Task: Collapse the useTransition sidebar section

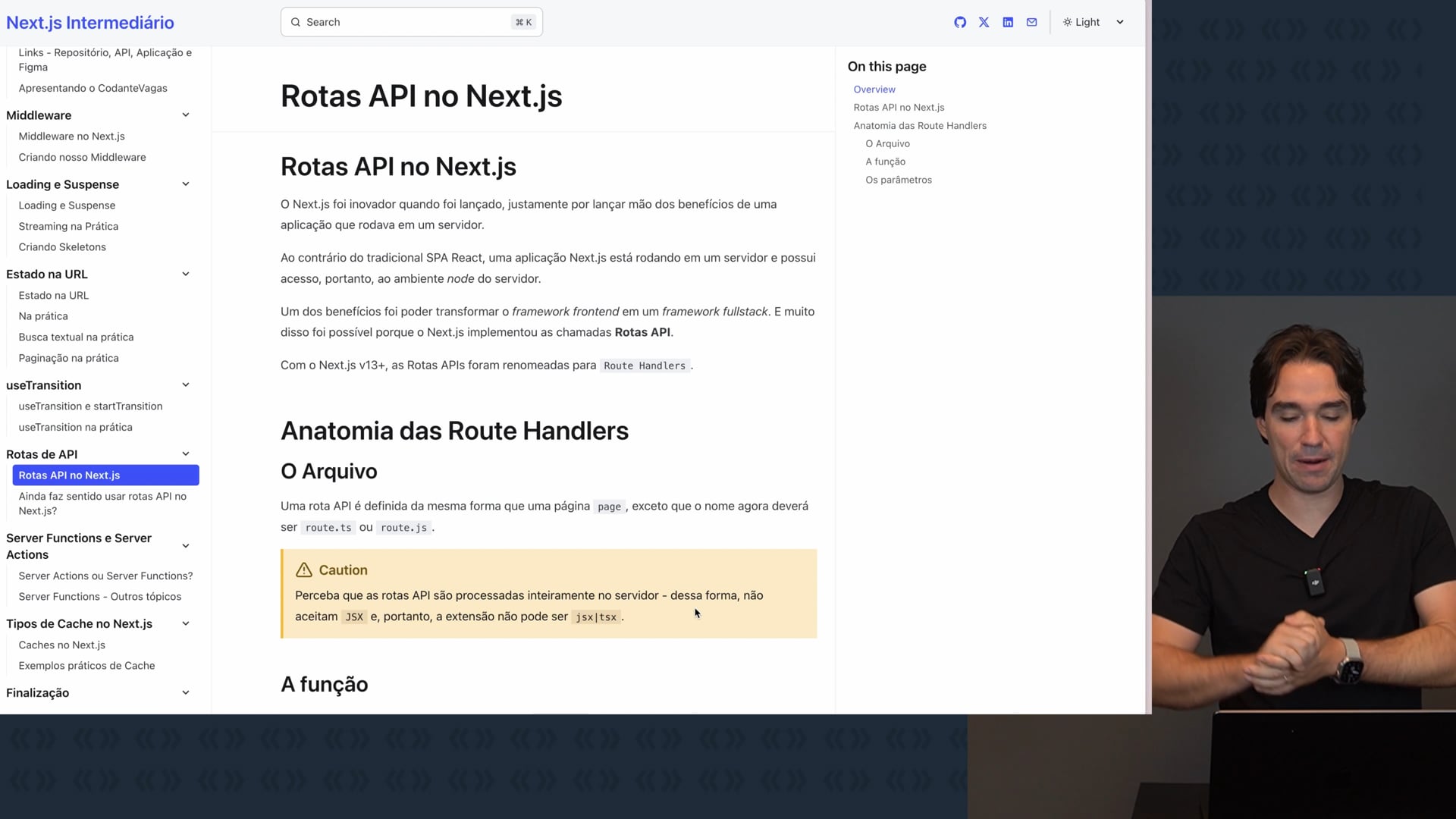Action: (186, 385)
